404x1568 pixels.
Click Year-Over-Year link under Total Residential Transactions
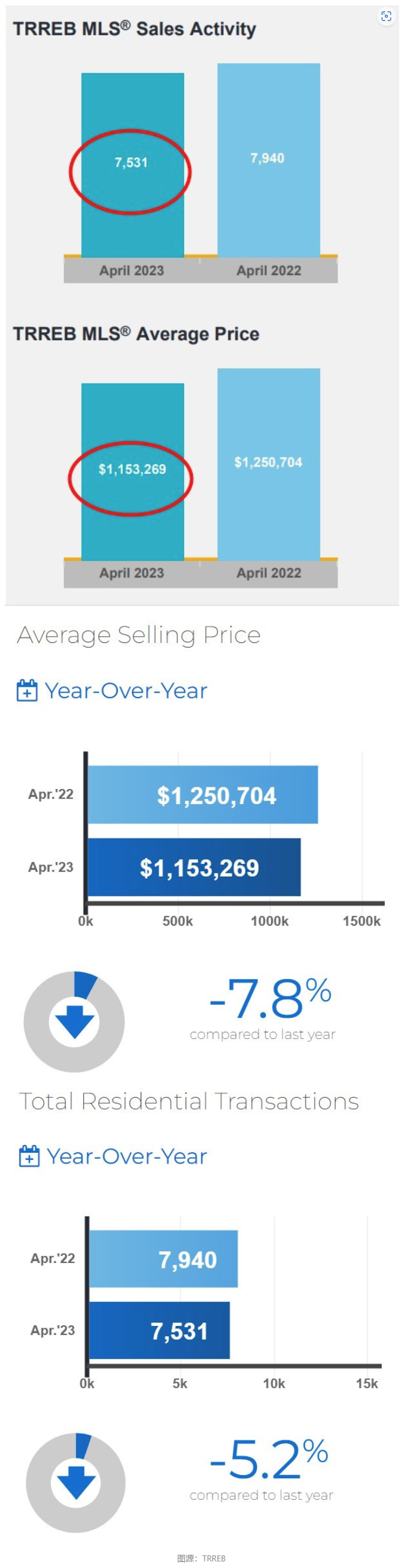tap(127, 1156)
